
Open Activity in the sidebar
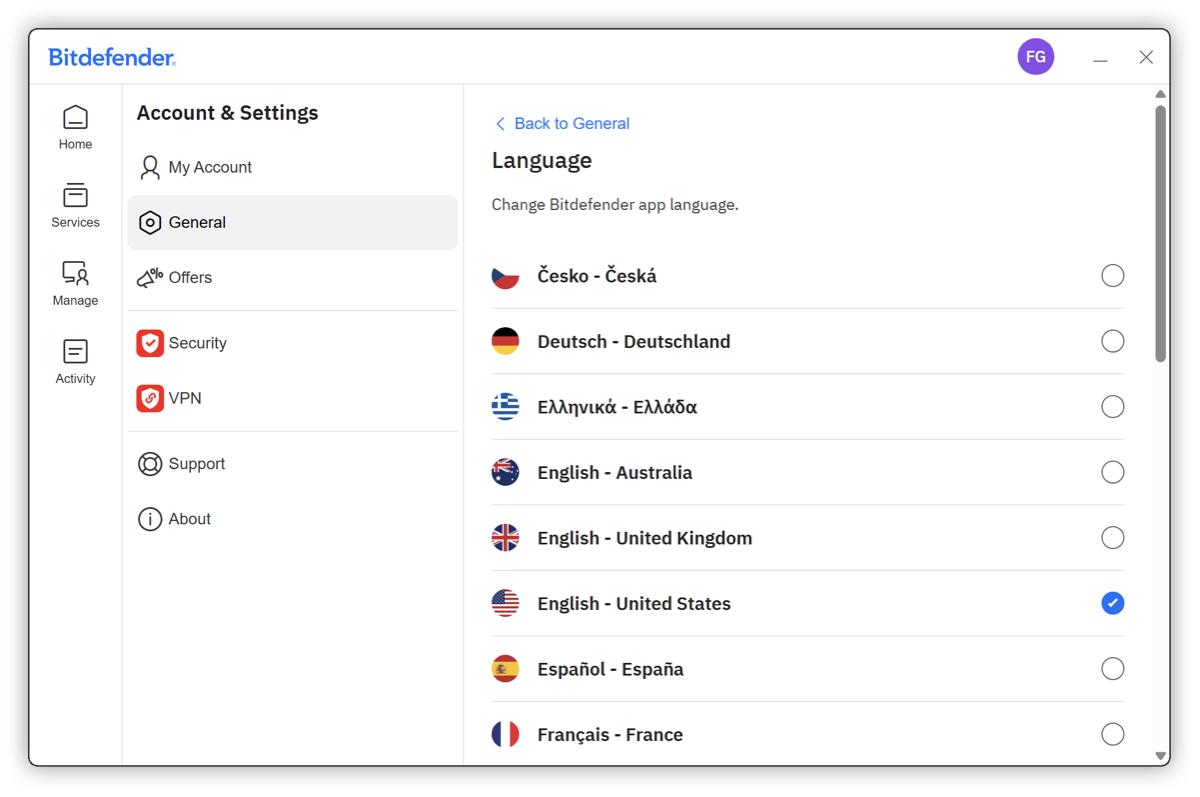point(75,362)
